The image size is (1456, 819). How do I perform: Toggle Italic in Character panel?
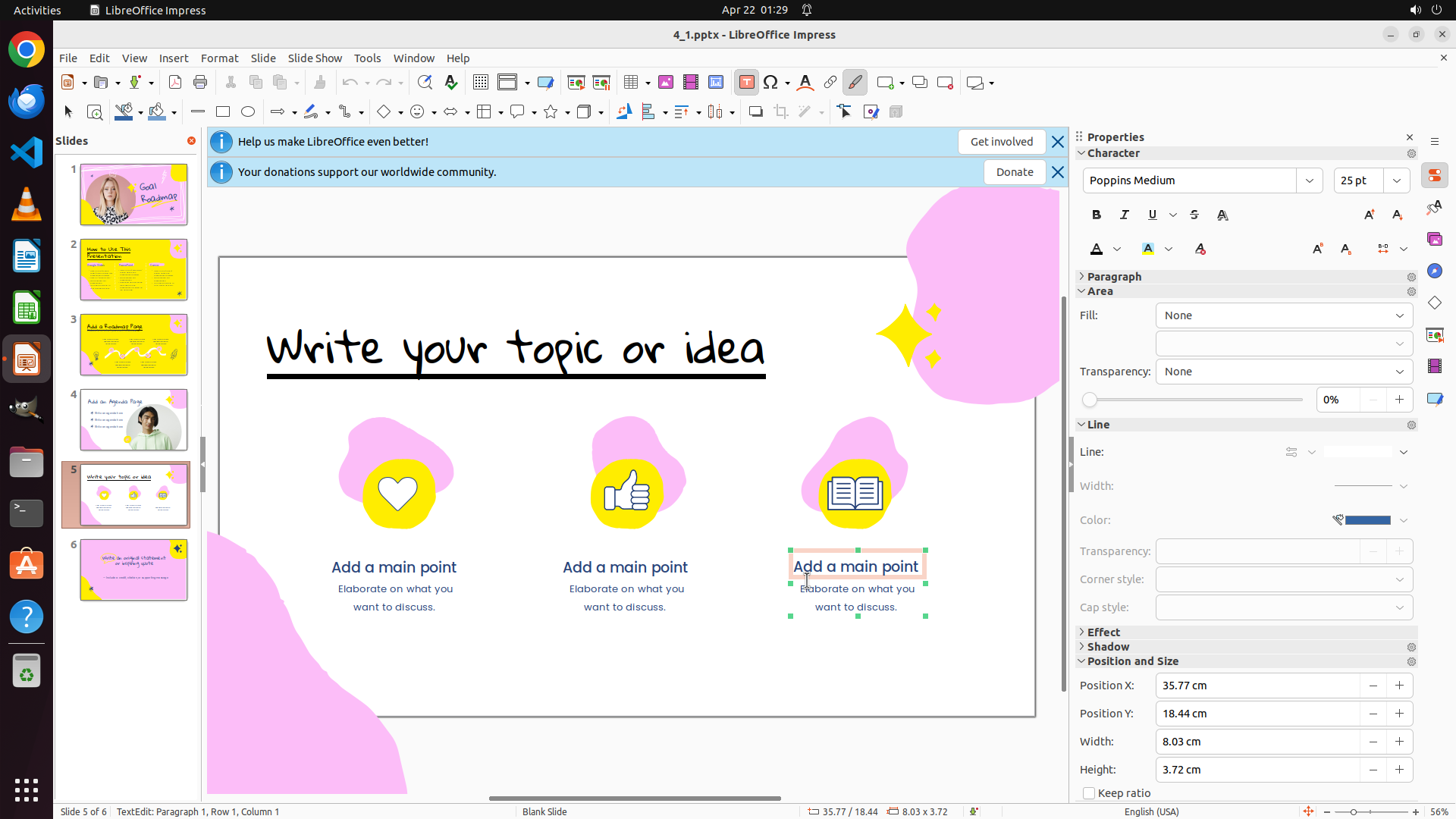(1125, 215)
